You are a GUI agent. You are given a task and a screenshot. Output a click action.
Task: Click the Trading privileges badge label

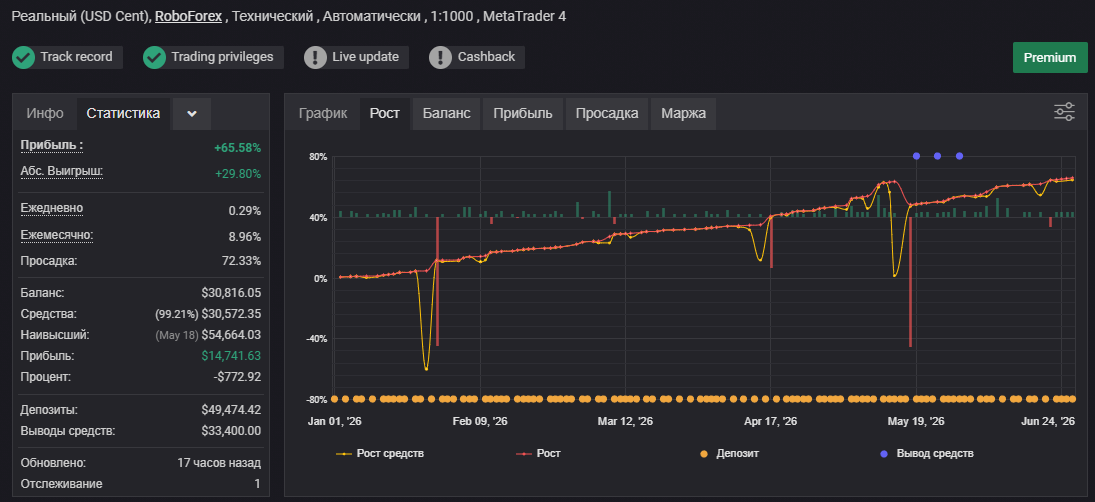coord(222,57)
